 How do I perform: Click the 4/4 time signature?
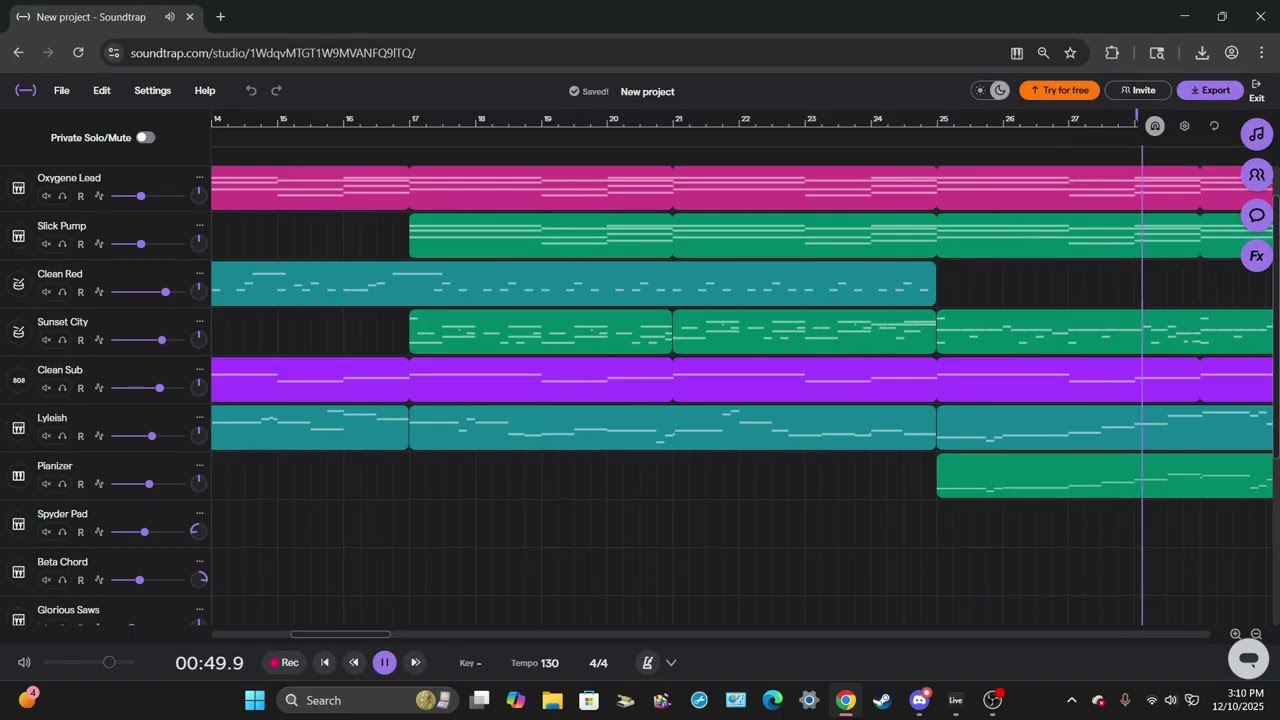click(x=599, y=663)
